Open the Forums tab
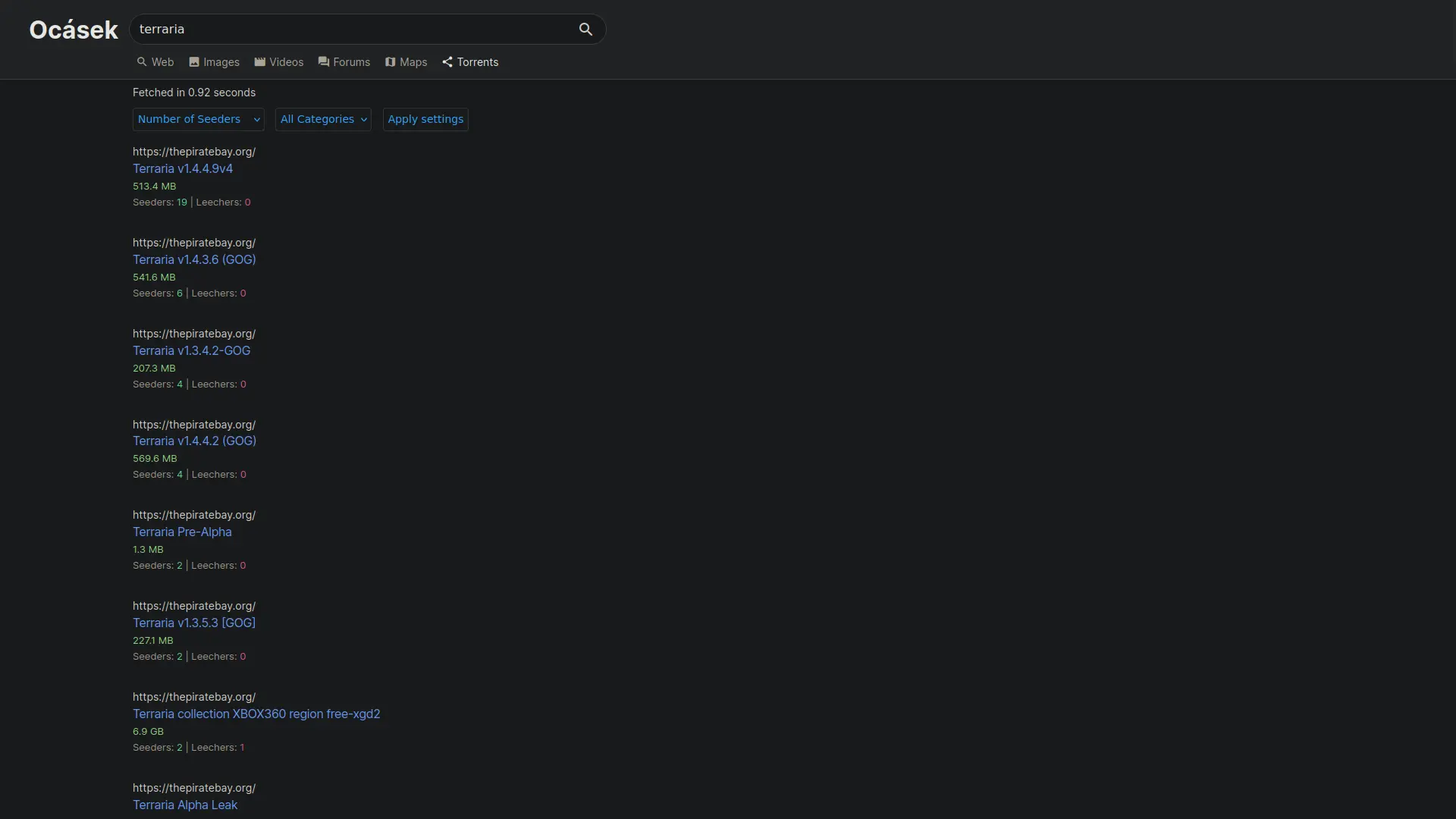1456x819 pixels. [x=344, y=62]
